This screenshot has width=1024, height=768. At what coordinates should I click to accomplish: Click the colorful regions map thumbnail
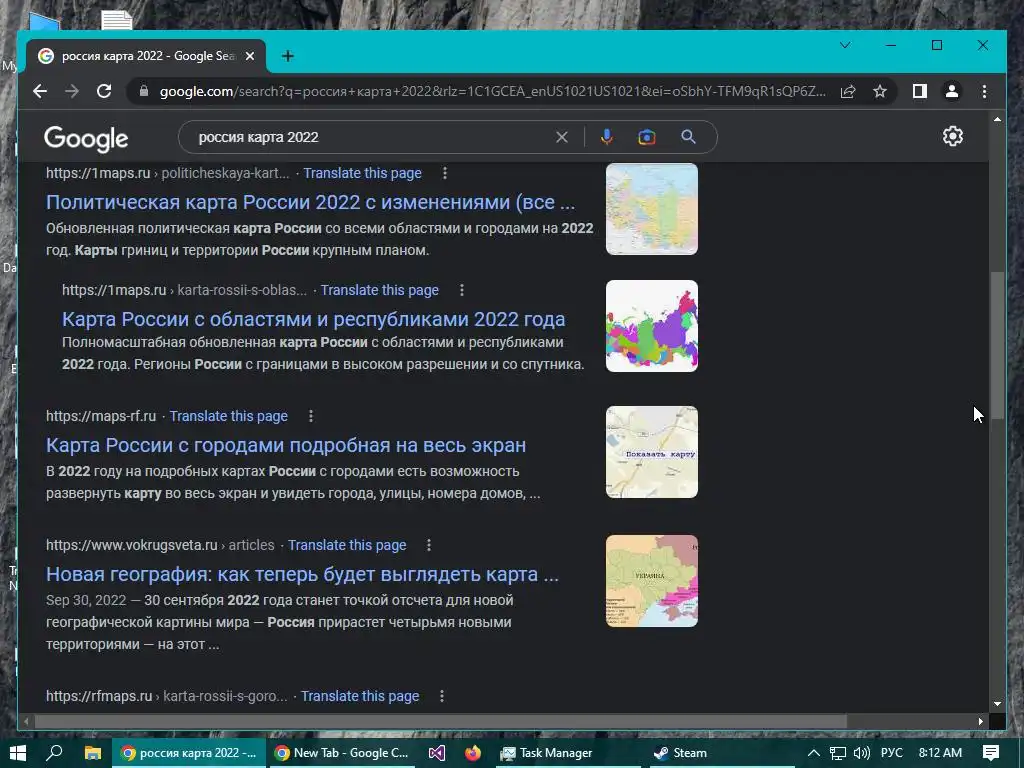point(652,326)
